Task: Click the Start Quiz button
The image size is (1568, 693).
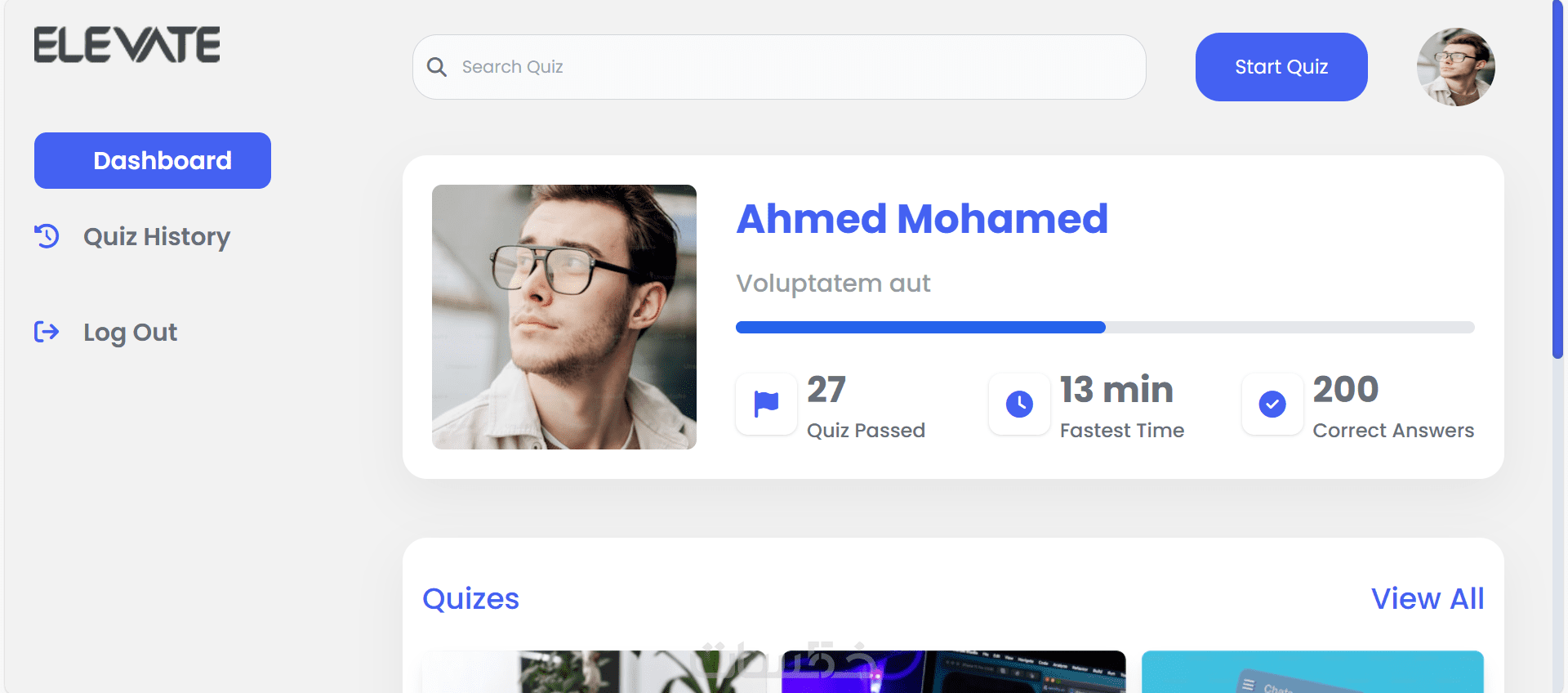Action: (x=1281, y=67)
